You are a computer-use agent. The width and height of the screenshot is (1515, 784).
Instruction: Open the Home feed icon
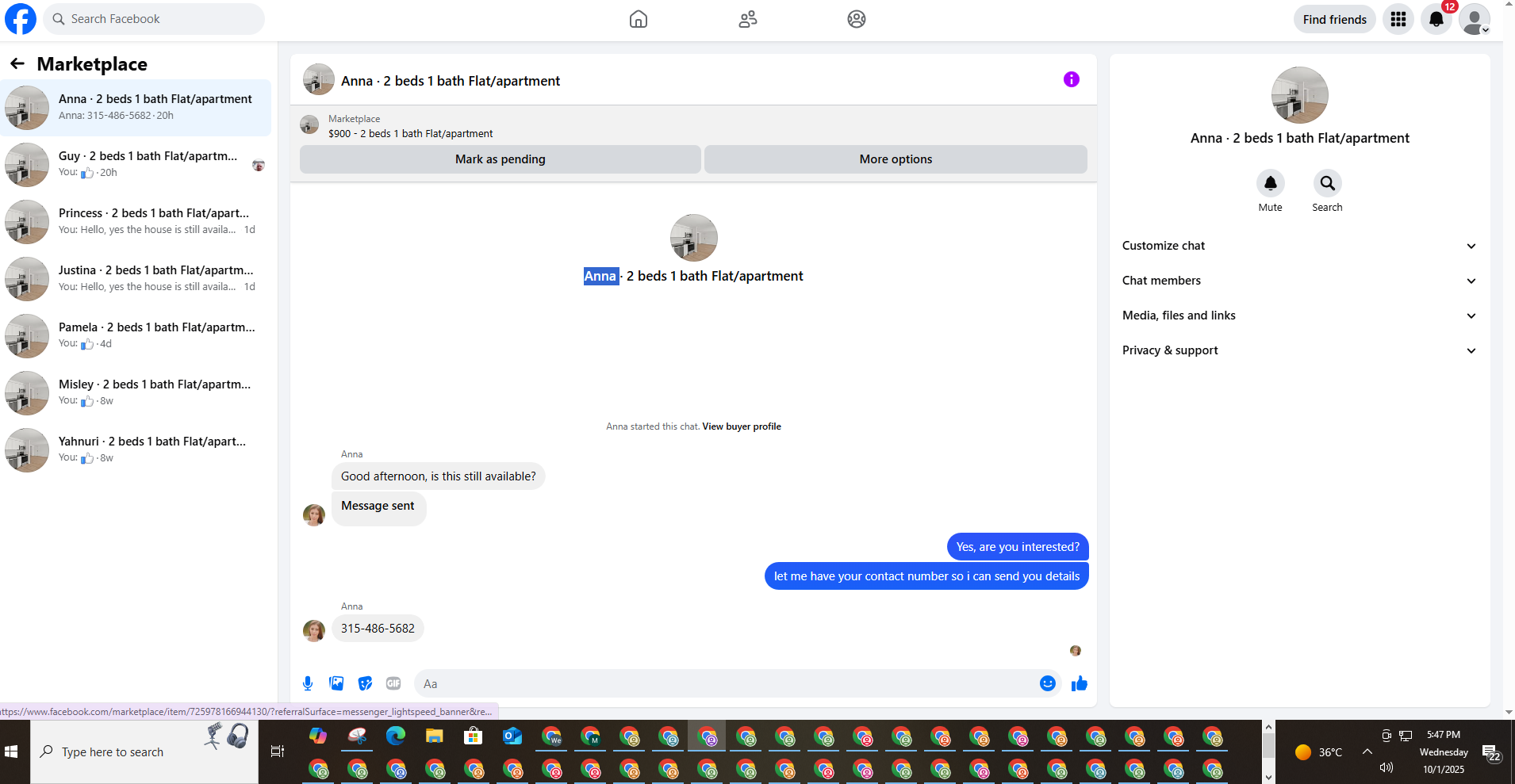[x=639, y=19]
